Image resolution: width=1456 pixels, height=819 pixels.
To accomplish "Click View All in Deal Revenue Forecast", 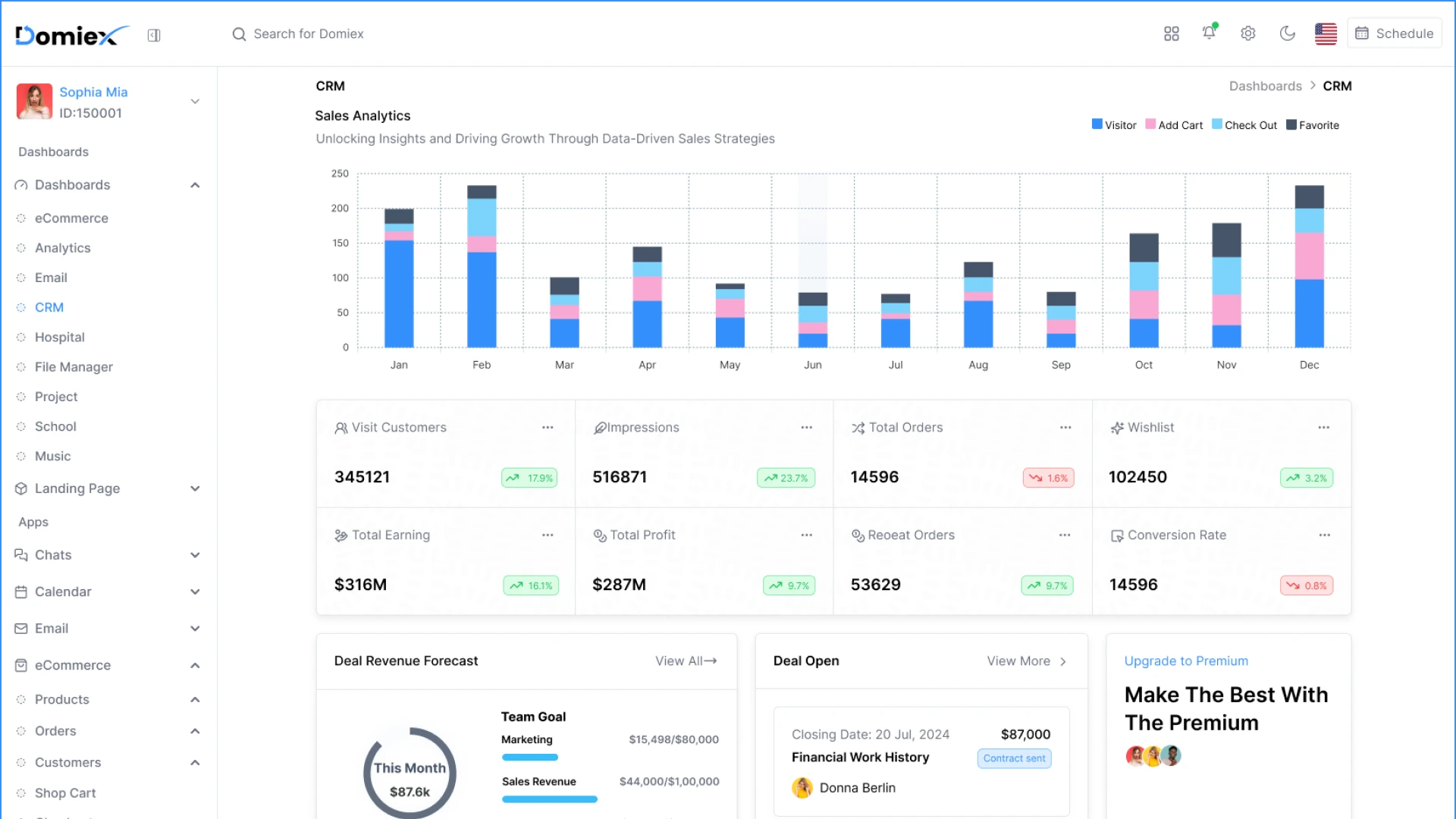I will pos(686,661).
